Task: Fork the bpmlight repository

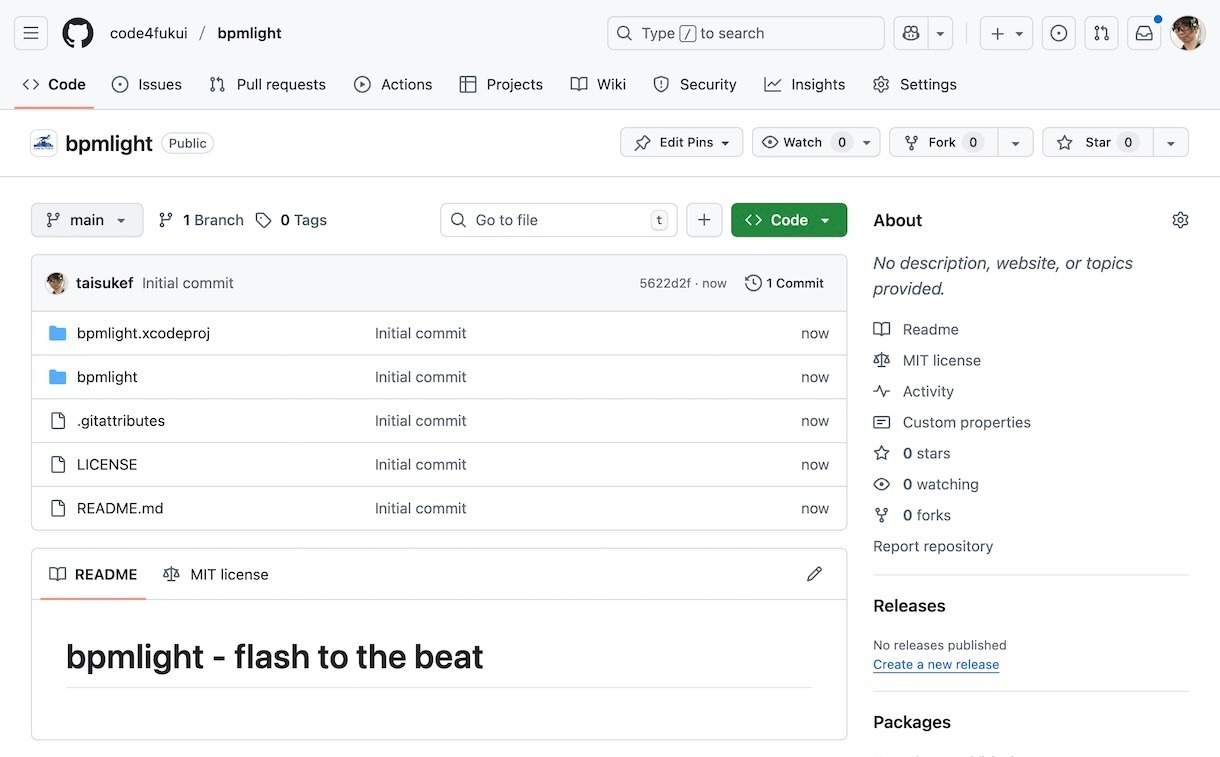Action: coord(943,143)
